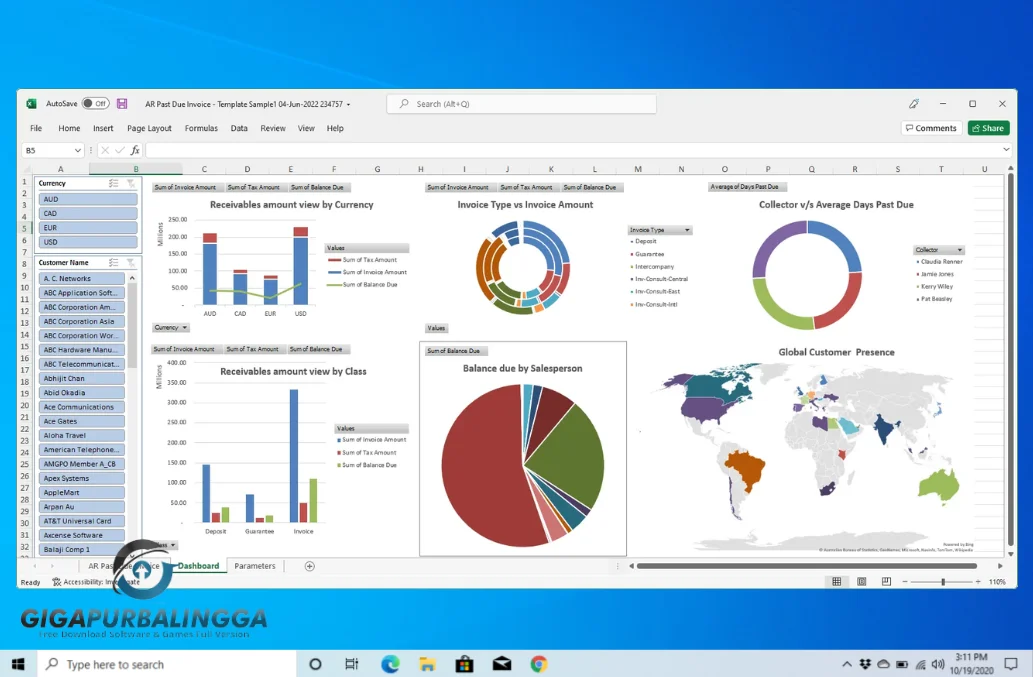This screenshot has height=677, width=1033.
Task: Toggle AutoSave switch on
Action: click(x=95, y=104)
